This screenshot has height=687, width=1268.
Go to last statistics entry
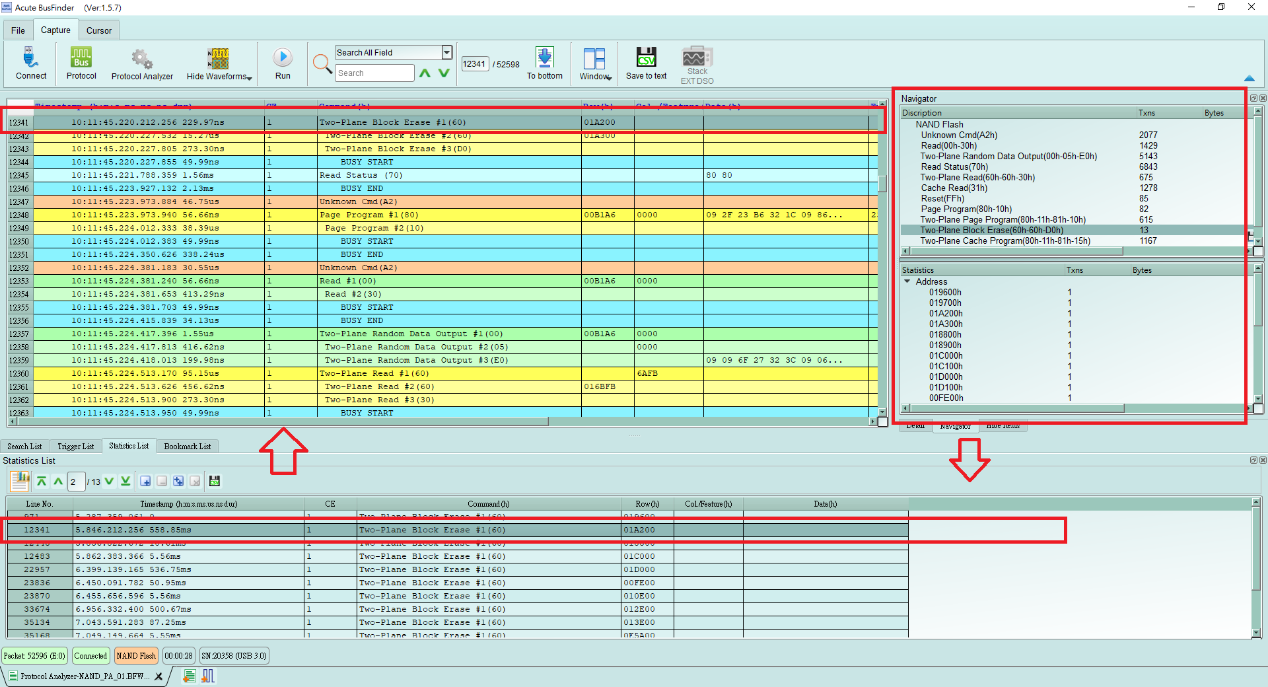coord(126,481)
